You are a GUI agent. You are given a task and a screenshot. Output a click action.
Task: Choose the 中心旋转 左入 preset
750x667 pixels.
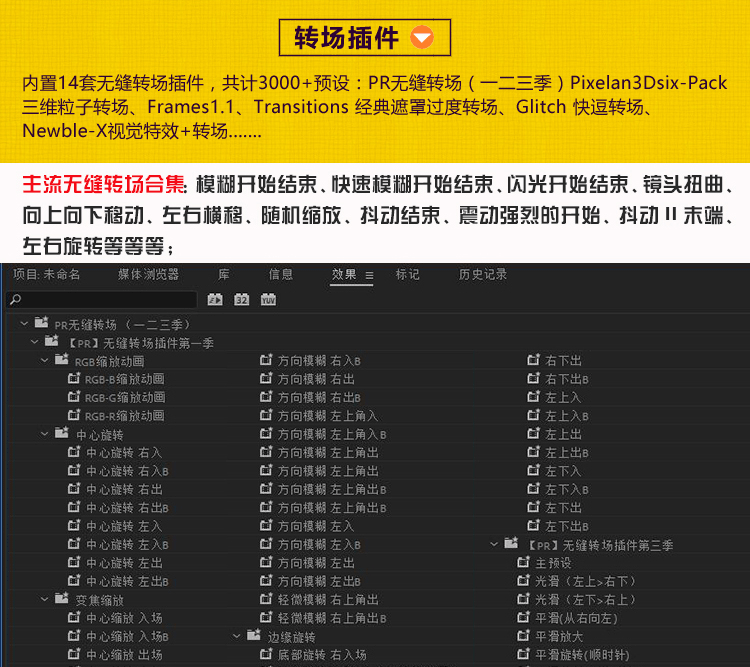(124, 526)
